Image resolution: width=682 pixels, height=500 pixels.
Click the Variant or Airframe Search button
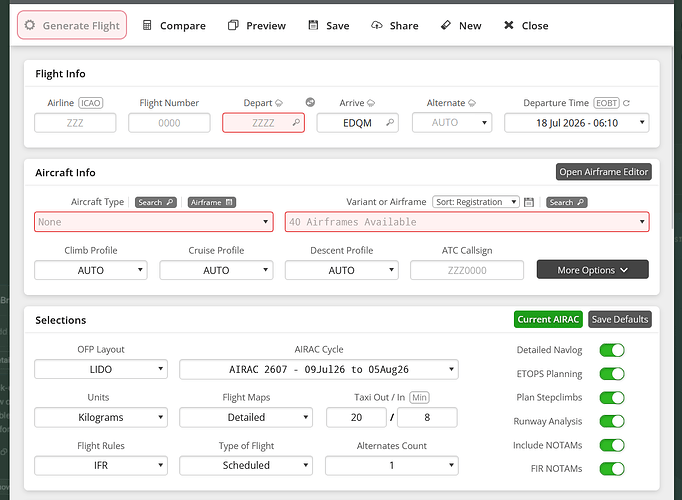pyautogui.click(x=567, y=202)
